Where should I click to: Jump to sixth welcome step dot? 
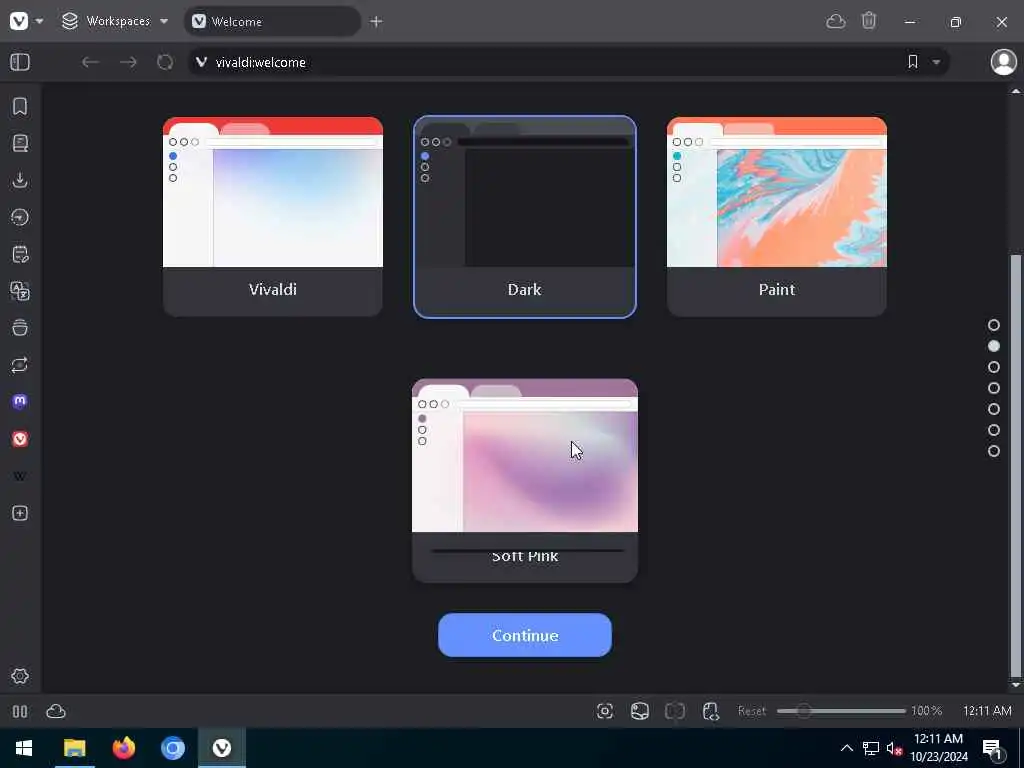tap(994, 430)
